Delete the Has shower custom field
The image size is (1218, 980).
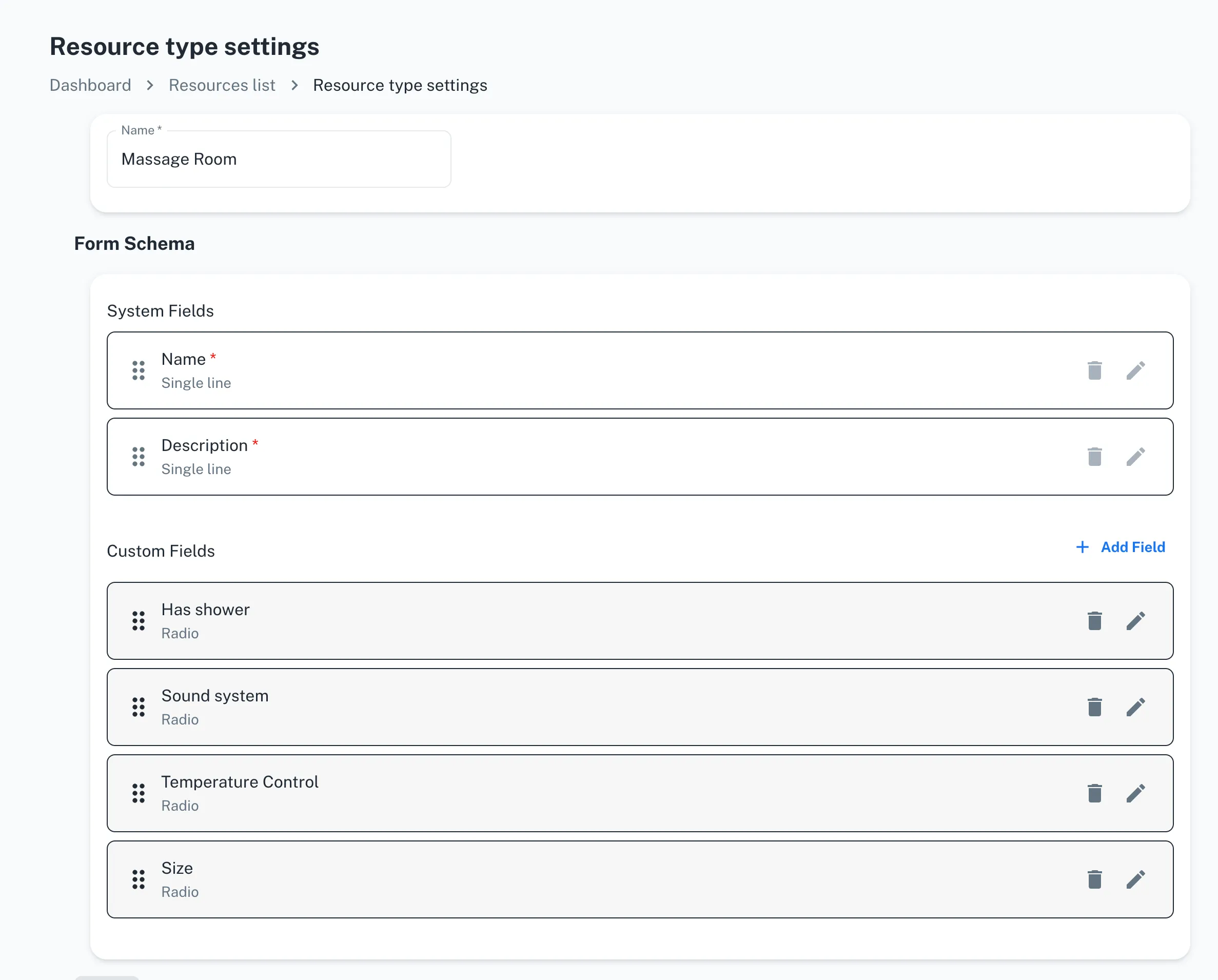1095,621
